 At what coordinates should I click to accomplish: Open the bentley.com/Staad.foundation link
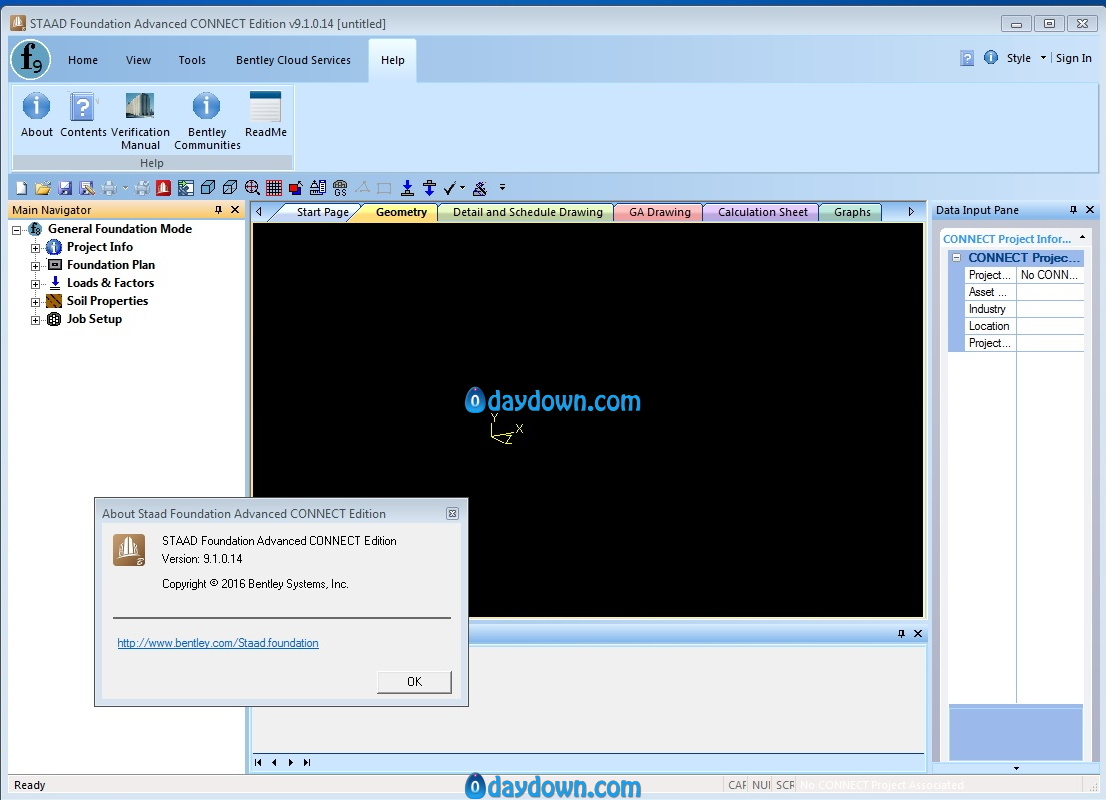coord(218,643)
